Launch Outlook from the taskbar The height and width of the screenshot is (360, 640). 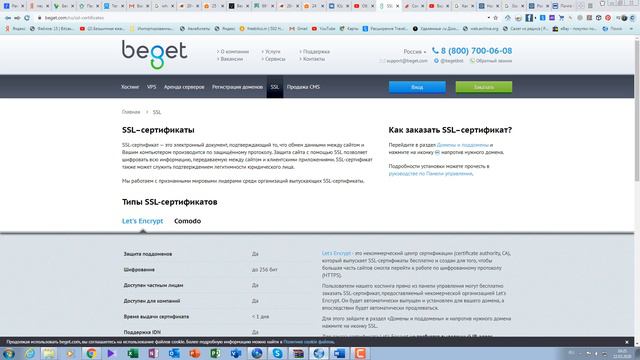(x=174, y=353)
